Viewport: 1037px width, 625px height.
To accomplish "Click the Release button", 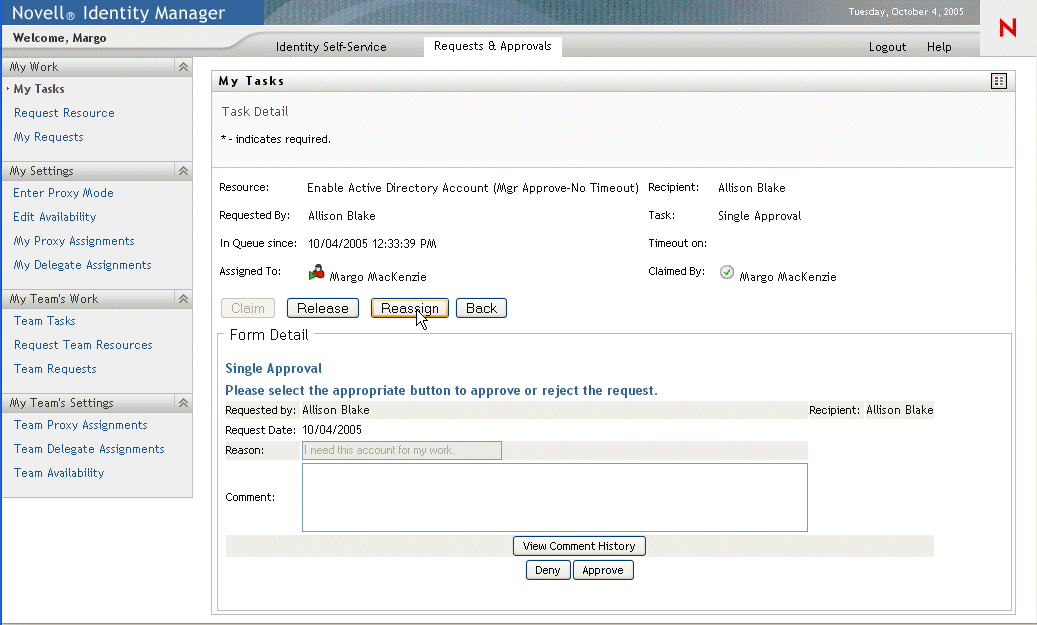I will 323,308.
